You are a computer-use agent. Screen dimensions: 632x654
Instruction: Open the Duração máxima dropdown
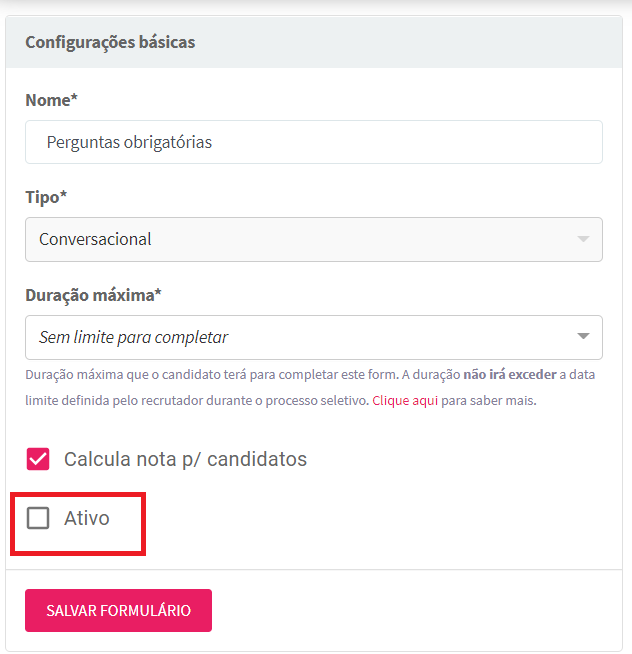tap(313, 337)
